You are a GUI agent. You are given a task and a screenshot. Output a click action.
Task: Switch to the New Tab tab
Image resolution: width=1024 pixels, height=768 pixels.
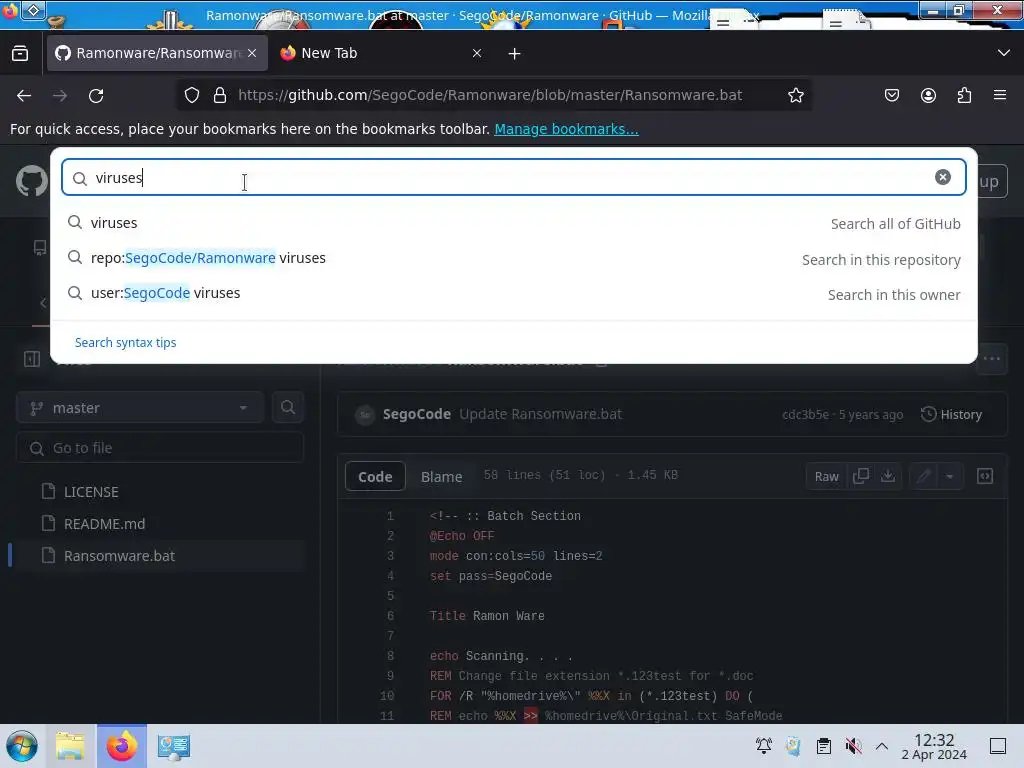pyautogui.click(x=382, y=53)
